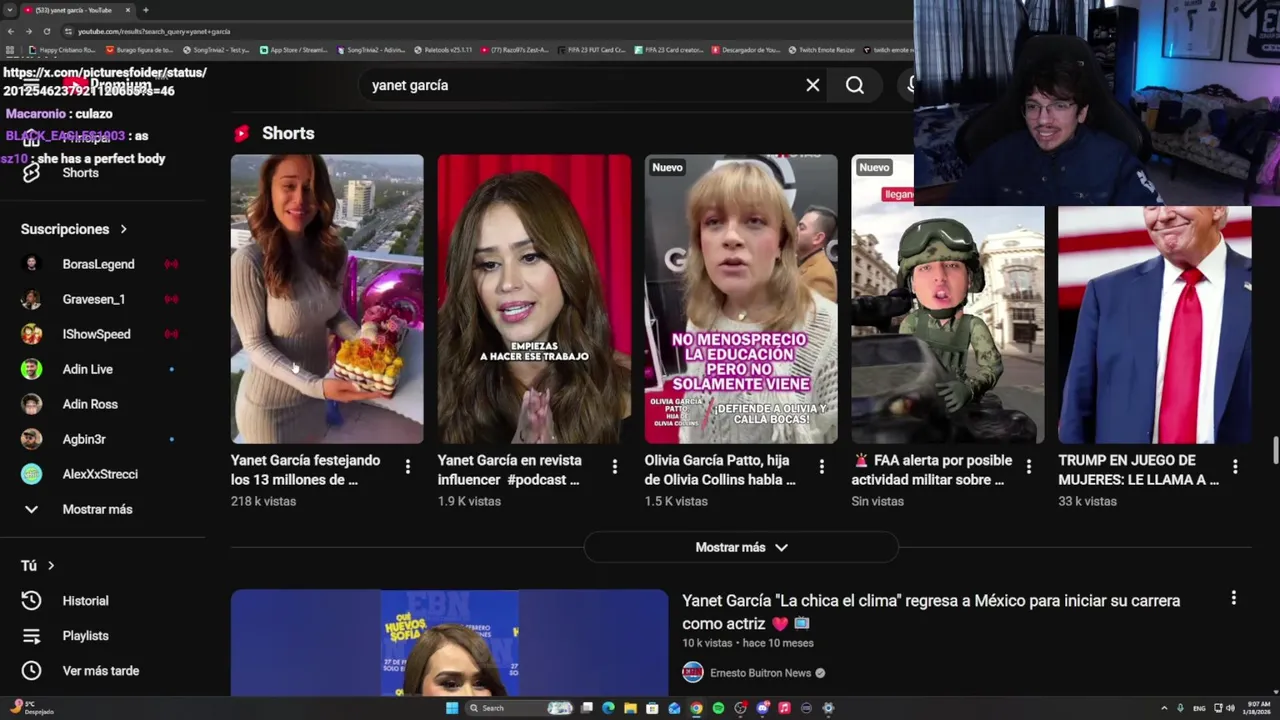Click the Historial clock icon
This screenshot has width=1280, height=720.
pyautogui.click(x=32, y=601)
